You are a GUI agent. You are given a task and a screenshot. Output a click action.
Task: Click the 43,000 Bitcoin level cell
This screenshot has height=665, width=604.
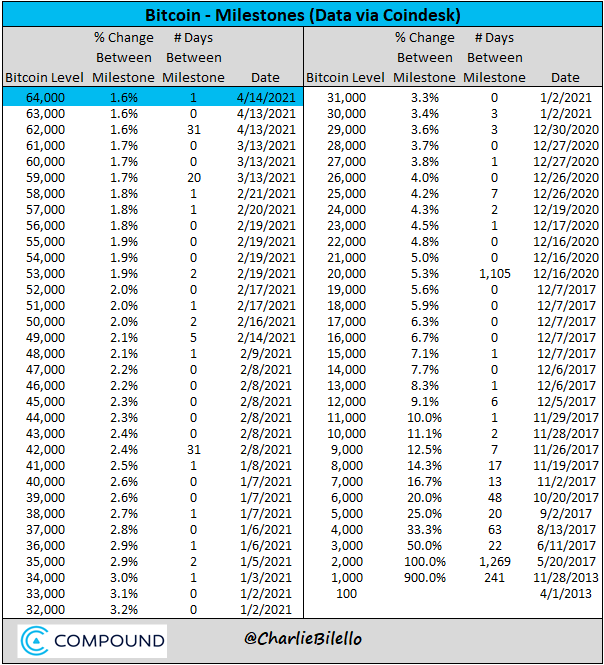click(x=45, y=433)
